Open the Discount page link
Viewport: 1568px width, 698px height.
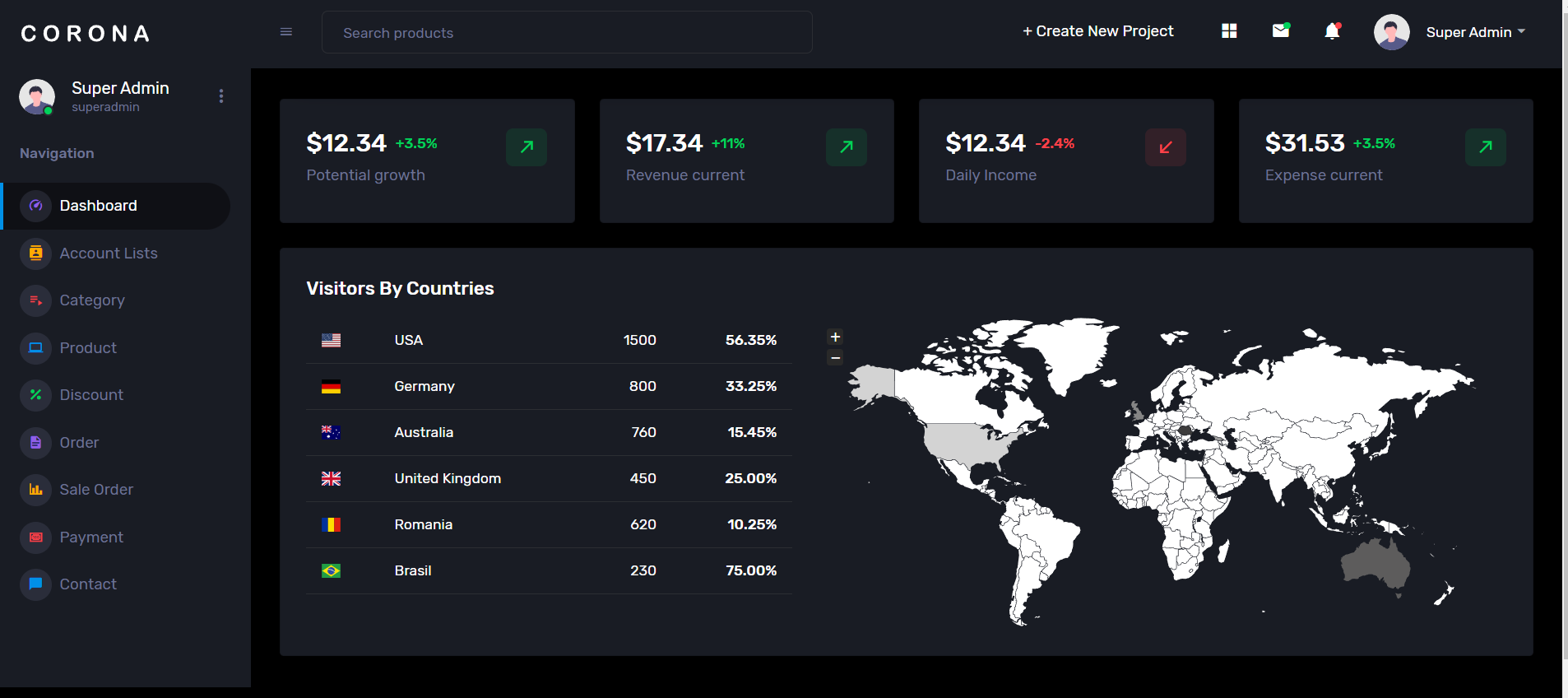91,395
